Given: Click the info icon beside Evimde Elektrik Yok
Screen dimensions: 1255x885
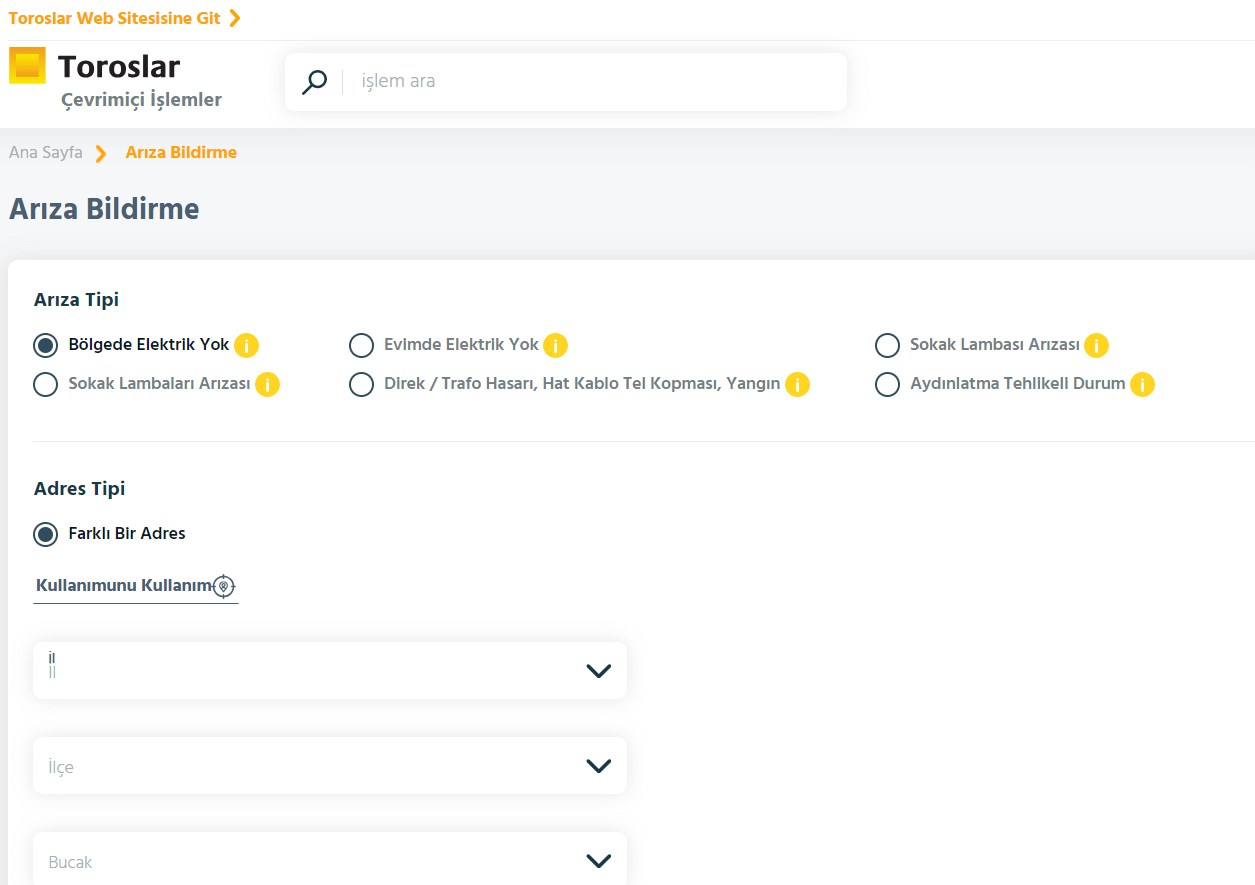Looking at the screenshot, I should [555, 346].
